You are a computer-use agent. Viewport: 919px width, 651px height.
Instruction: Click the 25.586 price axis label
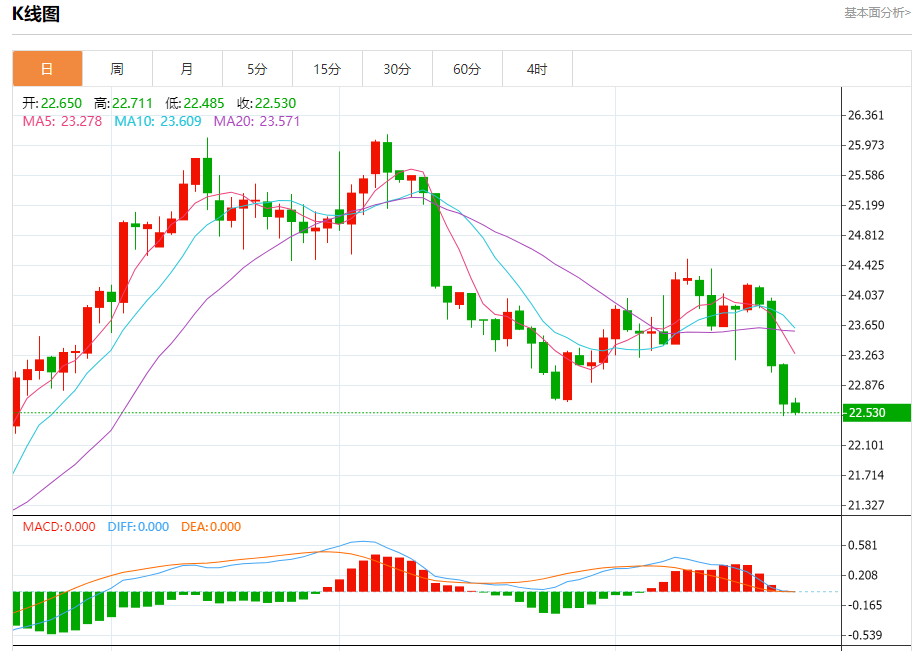pos(866,175)
